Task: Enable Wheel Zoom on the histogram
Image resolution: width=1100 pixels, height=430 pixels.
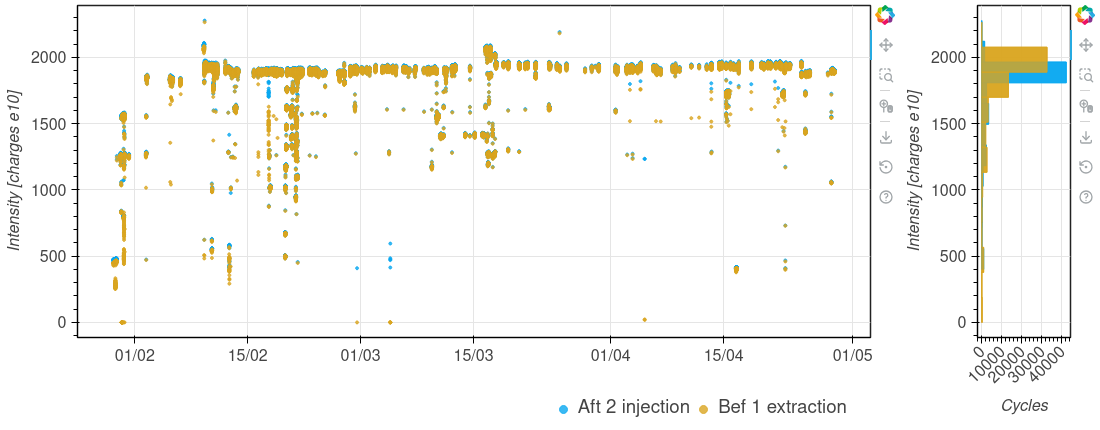Action: 1085,106
